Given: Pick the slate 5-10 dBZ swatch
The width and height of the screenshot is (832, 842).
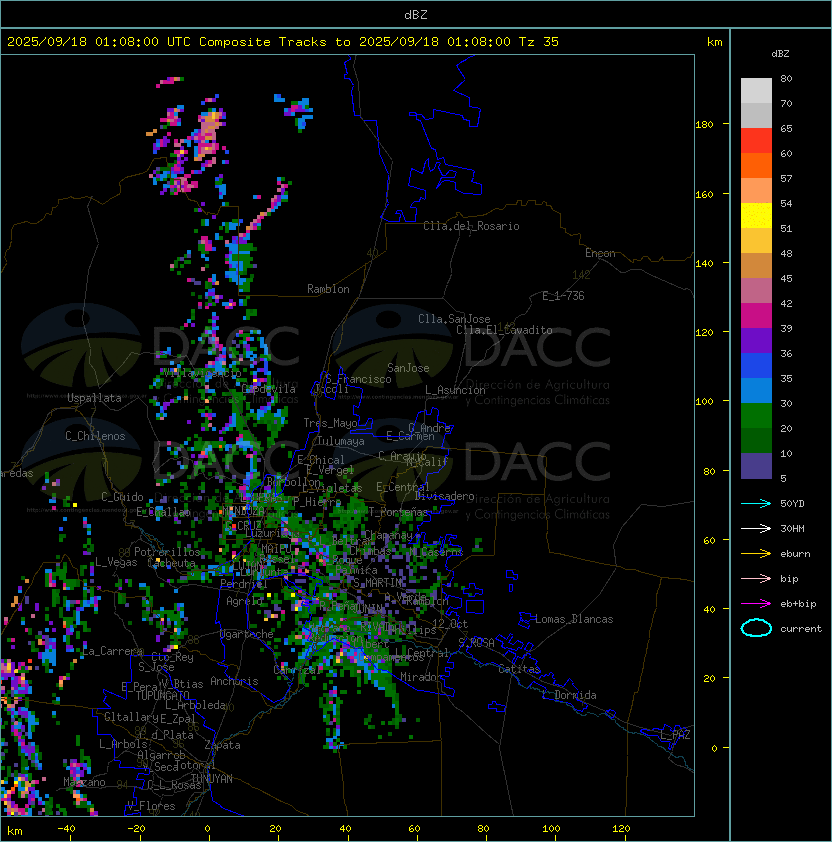Looking at the screenshot, I should pos(756,466).
